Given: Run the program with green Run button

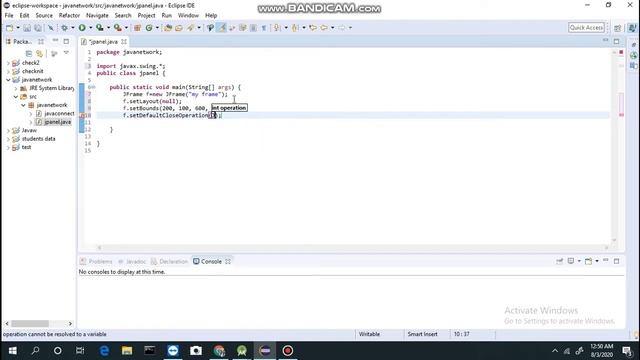Looking at the screenshot, I should 82,28.
